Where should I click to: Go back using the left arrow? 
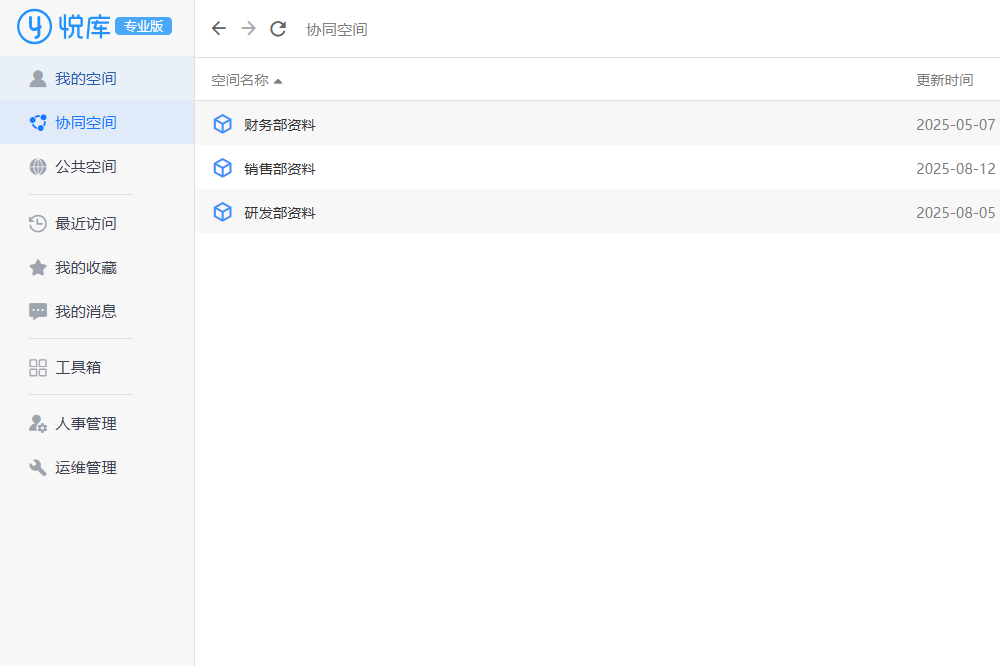pos(219,29)
